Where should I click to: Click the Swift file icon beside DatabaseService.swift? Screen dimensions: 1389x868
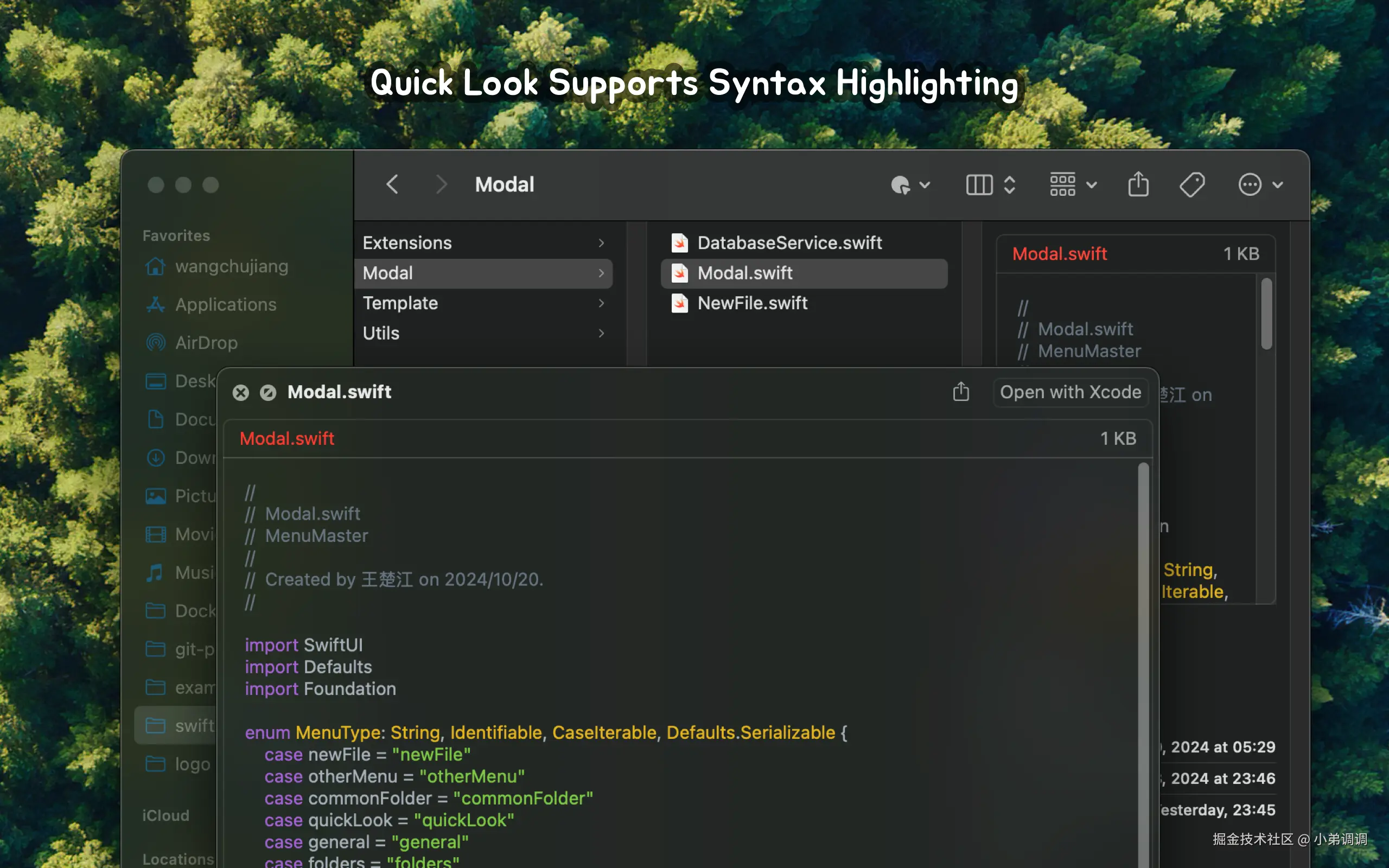pyautogui.click(x=679, y=243)
